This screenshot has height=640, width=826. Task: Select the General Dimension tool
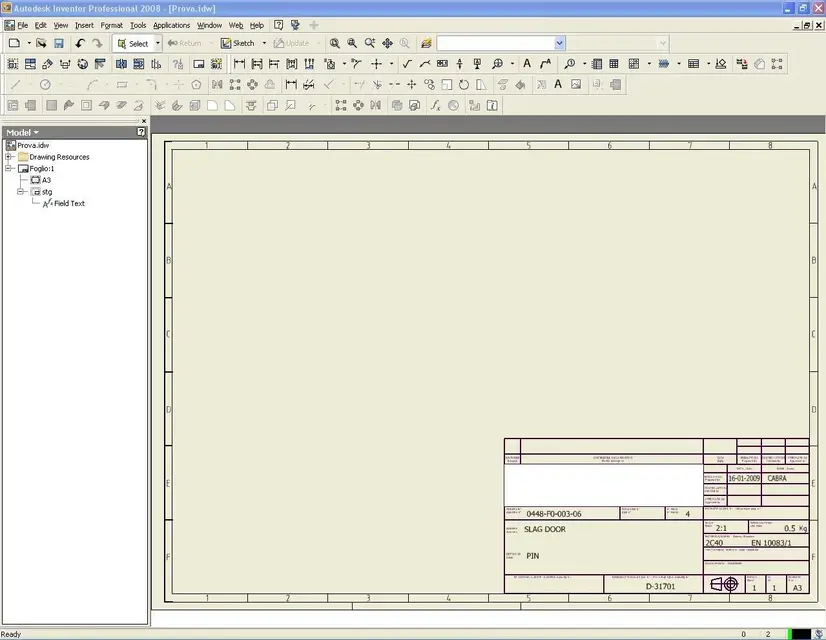click(x=239, y=64)
